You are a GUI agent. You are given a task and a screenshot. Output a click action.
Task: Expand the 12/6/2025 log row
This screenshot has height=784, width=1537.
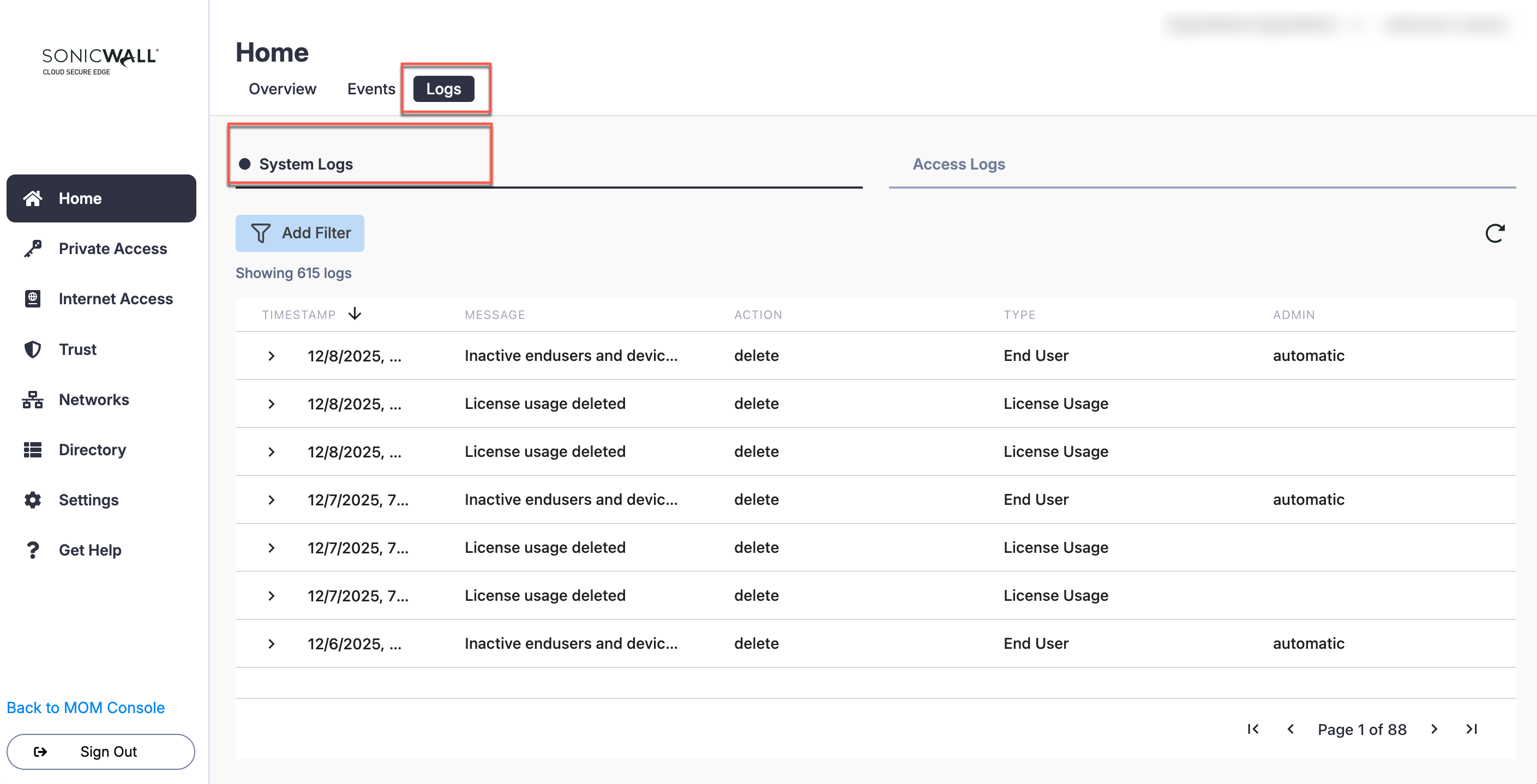click(272, 644)
